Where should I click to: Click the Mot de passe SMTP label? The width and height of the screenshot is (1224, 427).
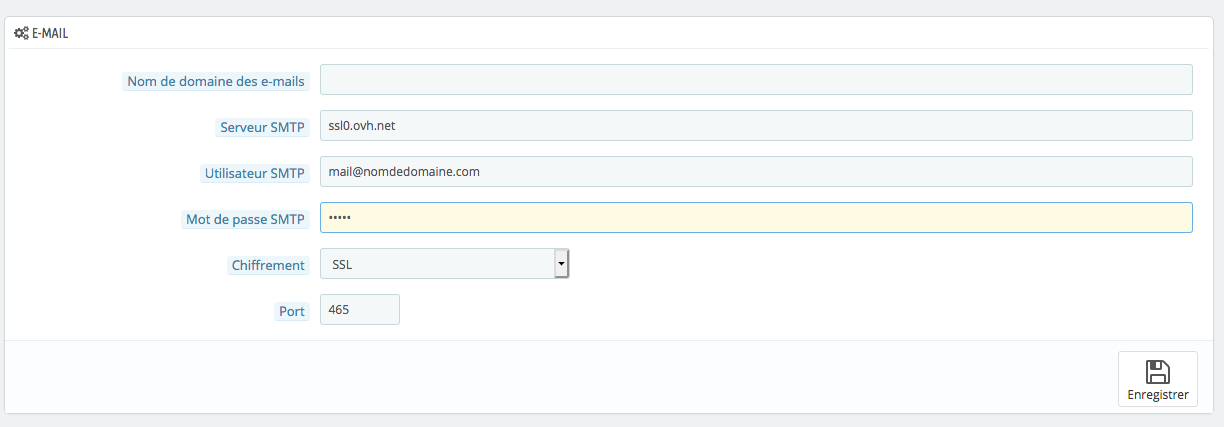click(x=245, y=220)
